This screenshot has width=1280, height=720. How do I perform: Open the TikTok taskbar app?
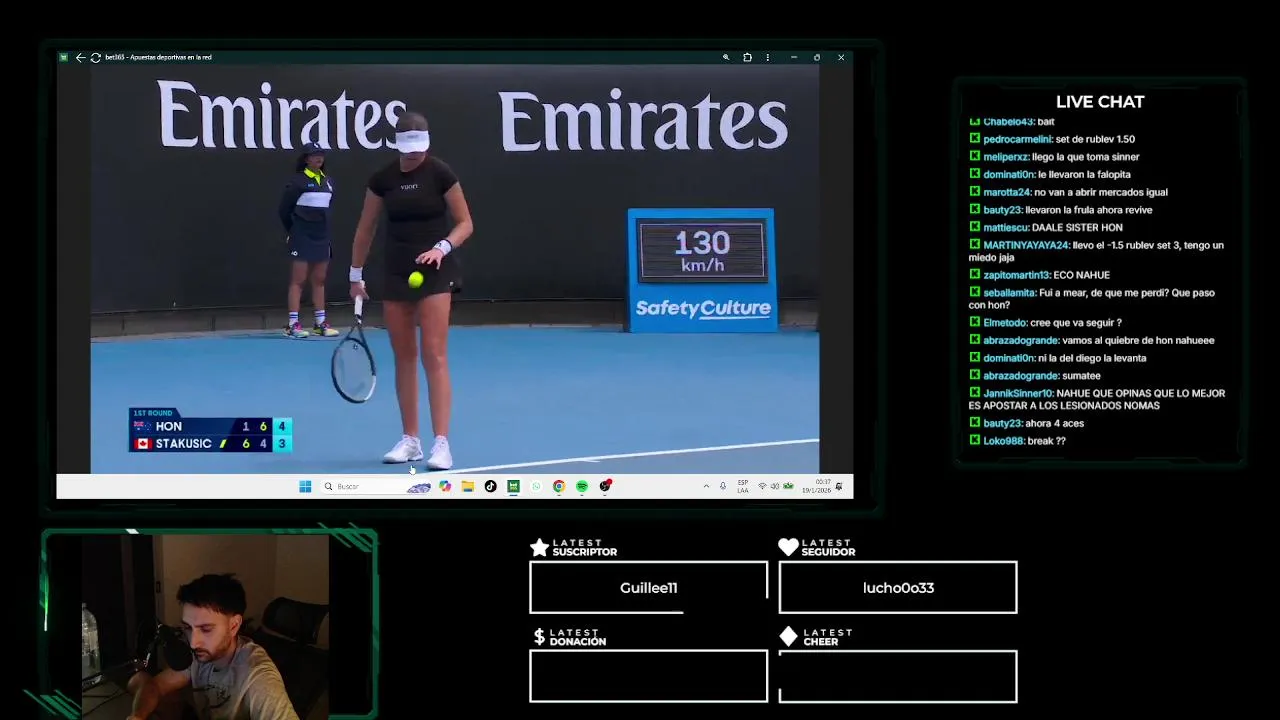pos(490,486)
